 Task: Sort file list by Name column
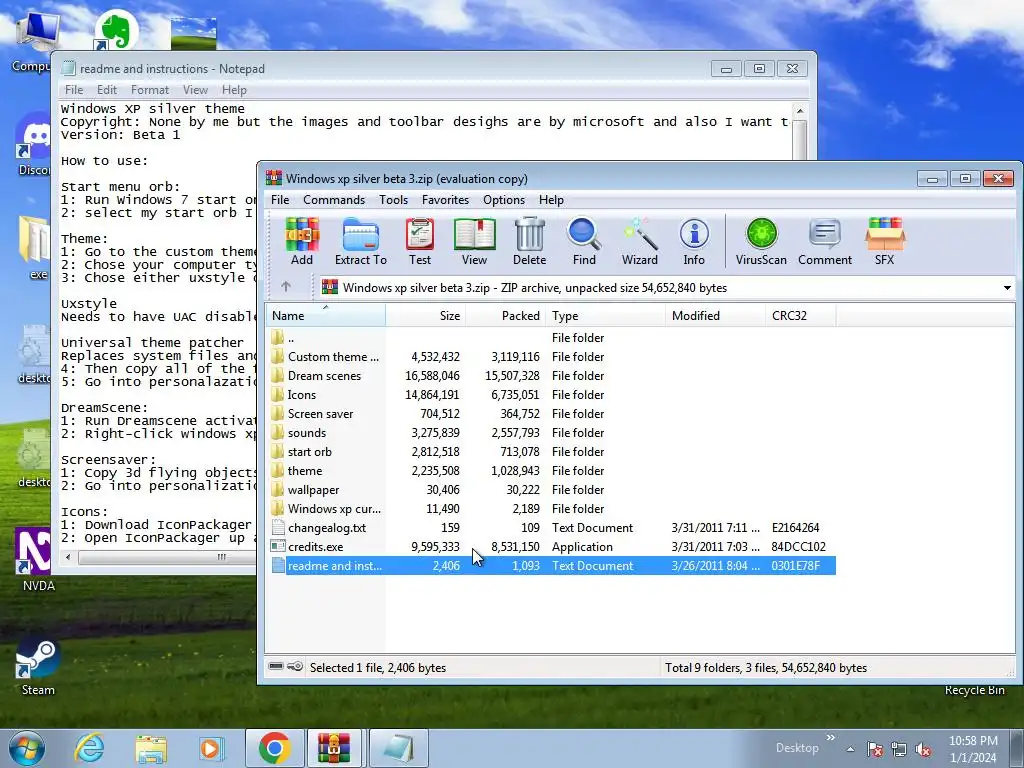(325, 315)
